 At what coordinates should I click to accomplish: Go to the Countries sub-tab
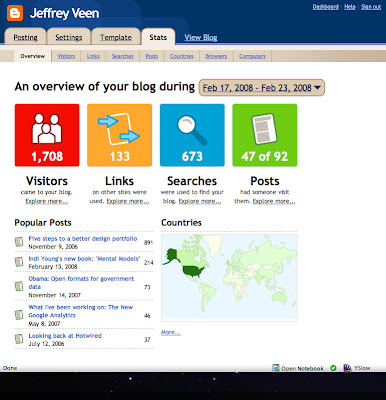[182, 56]
